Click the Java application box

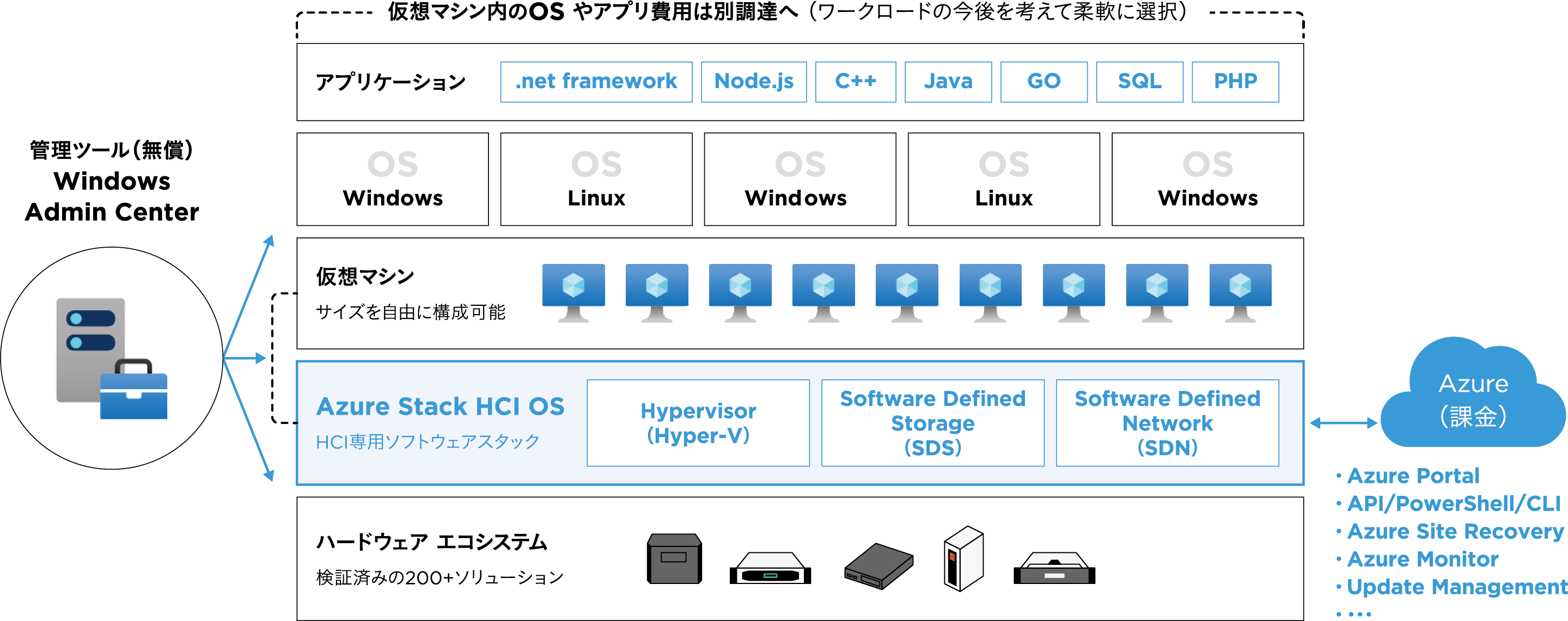948,82
